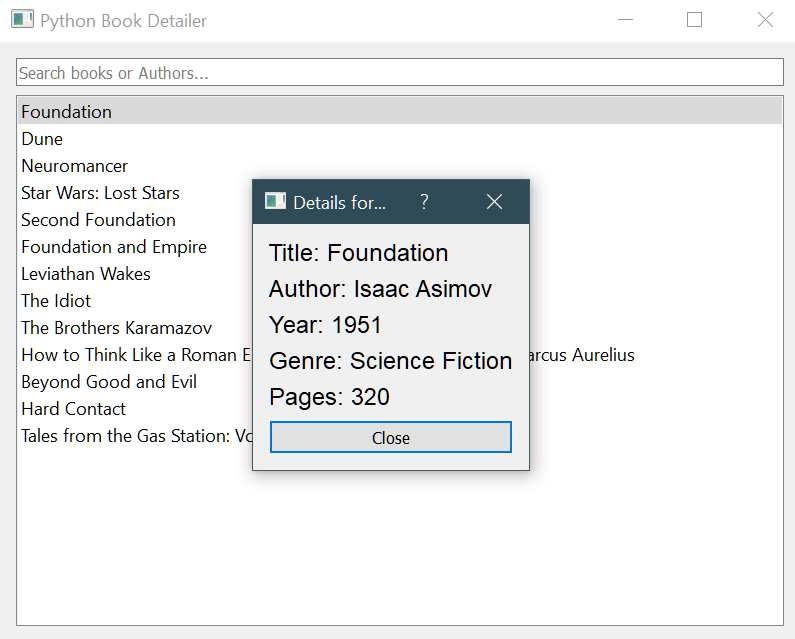Select Tales from the Gas Station entry

point(135,436)
